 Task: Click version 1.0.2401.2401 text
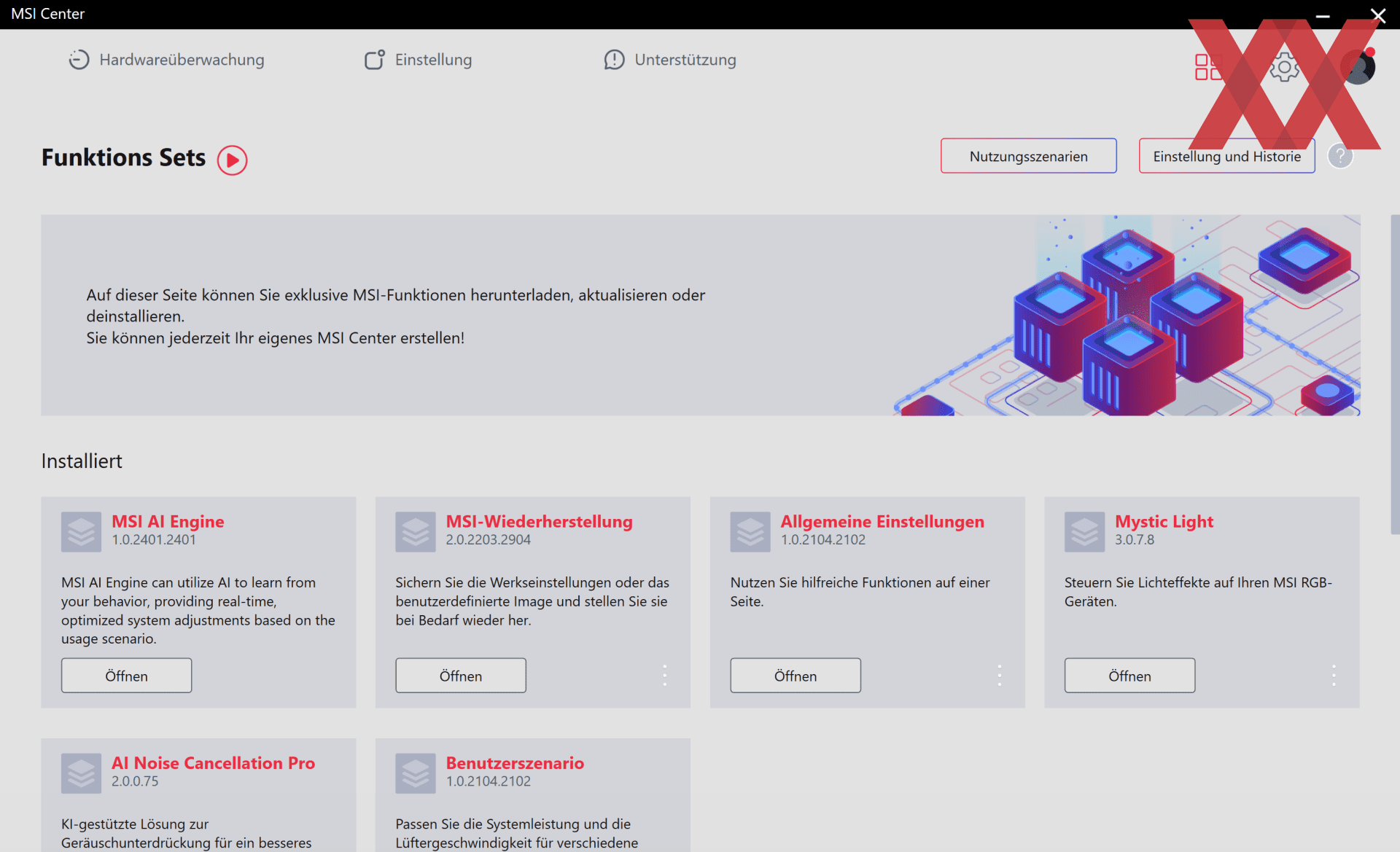pyautogui.click(x=154, y=540)
